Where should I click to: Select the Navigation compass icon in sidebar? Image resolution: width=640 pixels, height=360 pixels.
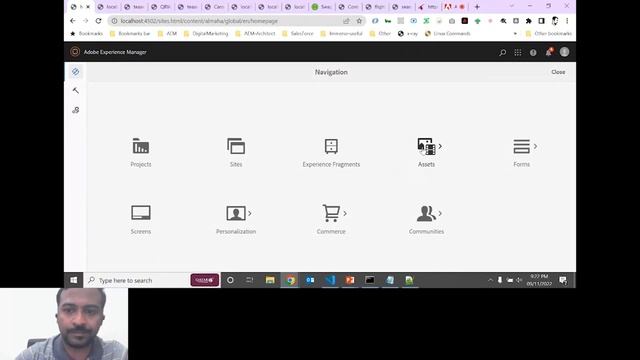point(76,72)
